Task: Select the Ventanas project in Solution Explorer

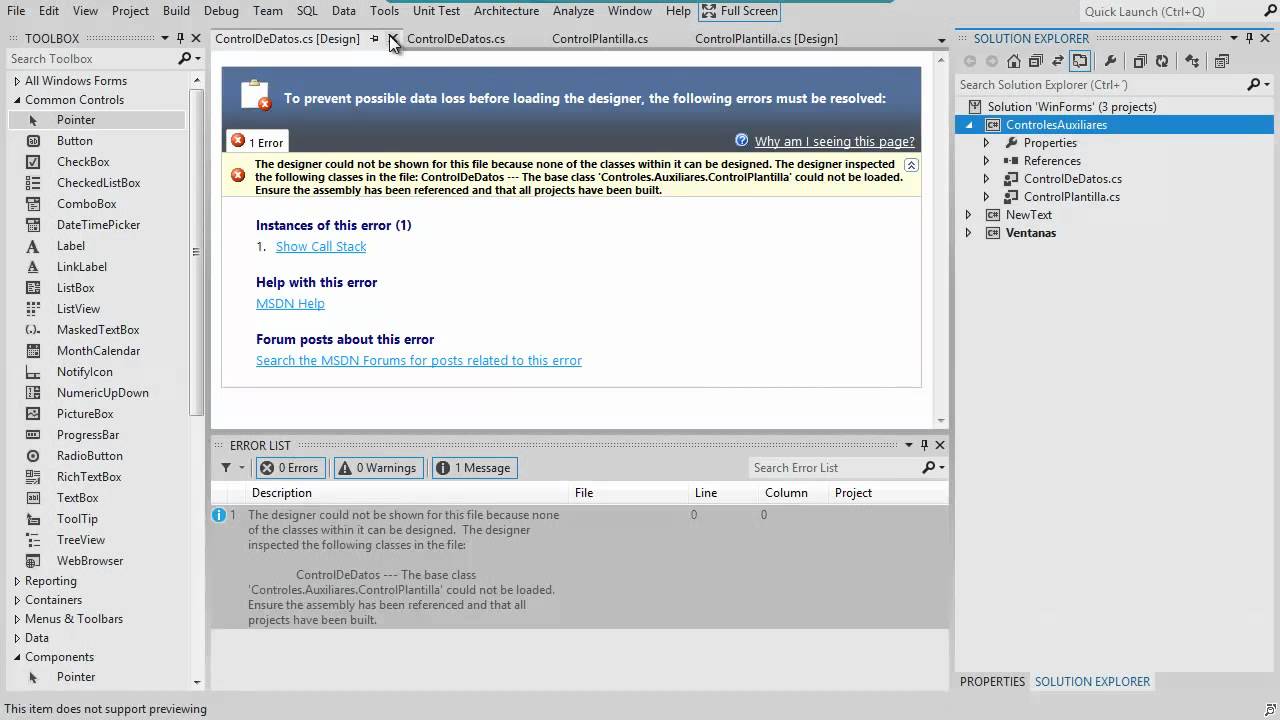Action: point(1031,233)
